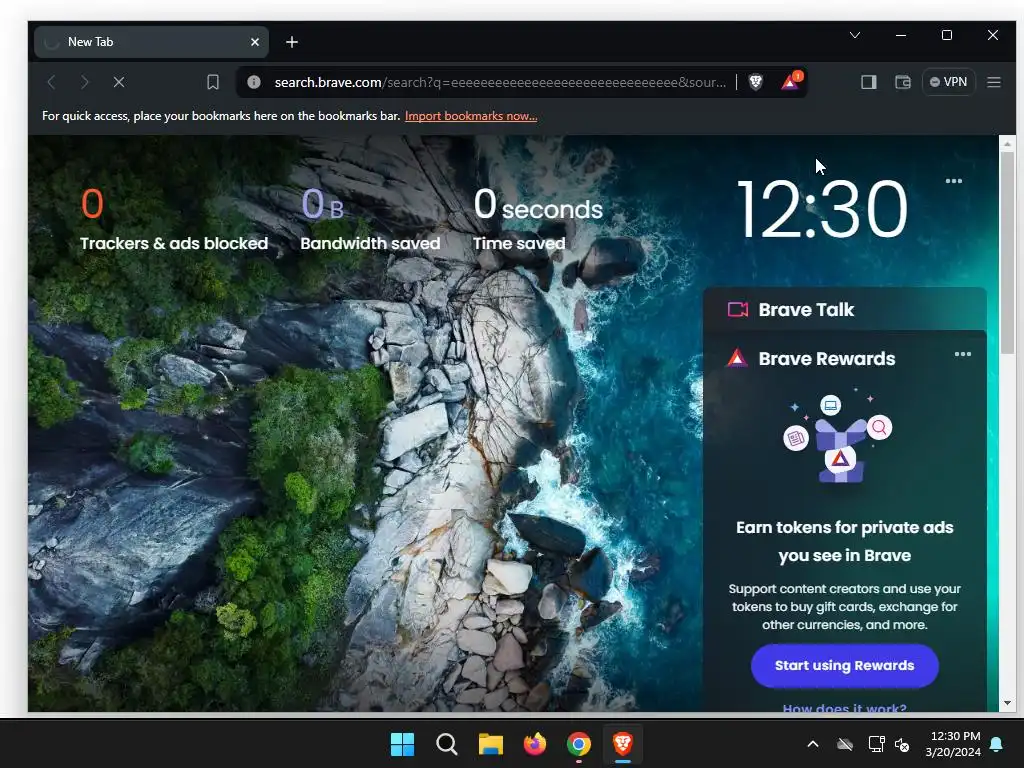Viewport: 1024px width, 768px height.
Task: Select the New Tab browser tab
Action: coord(152,42)
